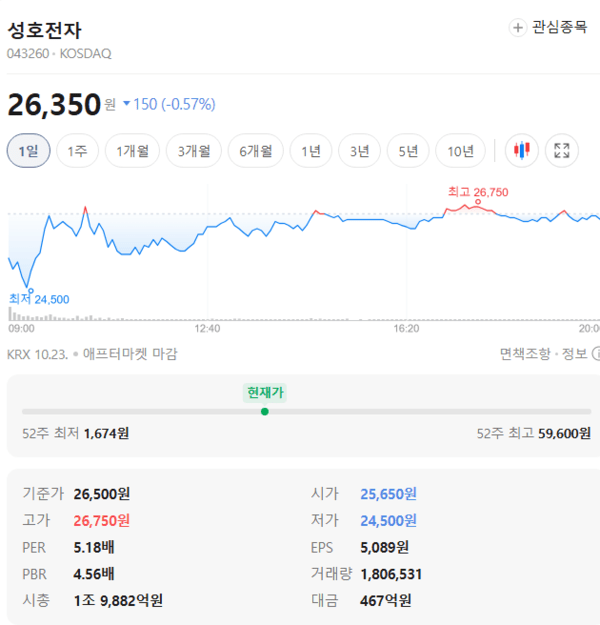Click the PBR 4.56배 value

(94, 574)
